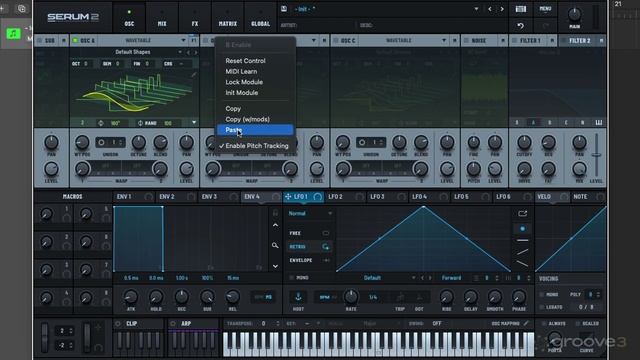Enable OSC C
The image size is (640, 360).
[x=336, y=40]
